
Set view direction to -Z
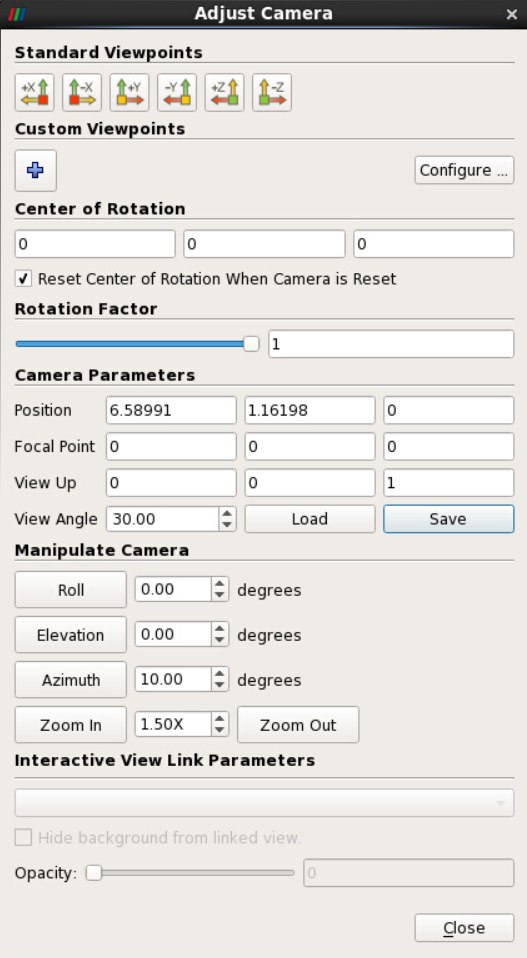(x=272, y=92)
